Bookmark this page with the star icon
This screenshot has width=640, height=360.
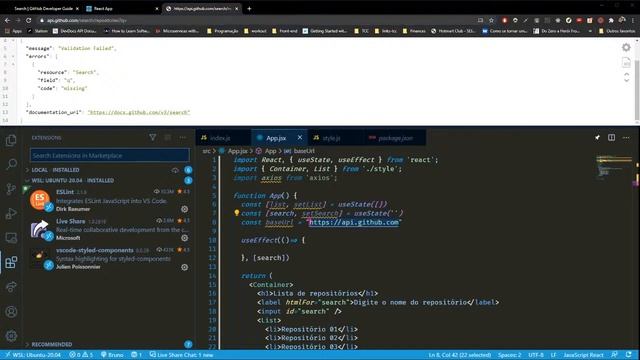tap(491, 20)
